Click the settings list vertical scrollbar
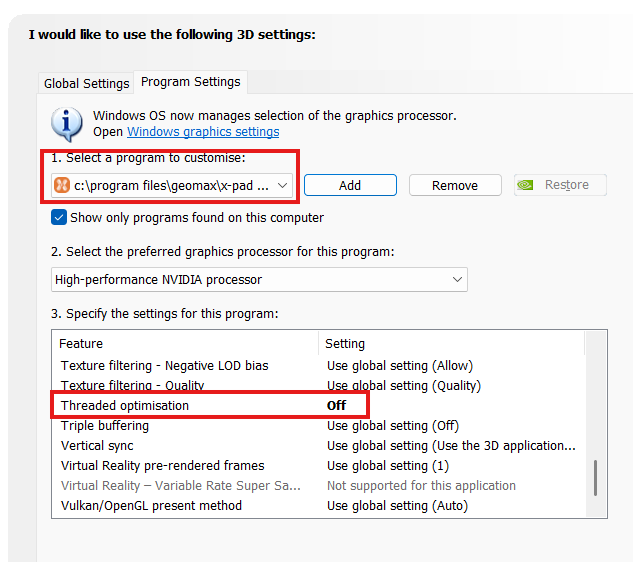The image size is (633, 562). click(595, 477)
